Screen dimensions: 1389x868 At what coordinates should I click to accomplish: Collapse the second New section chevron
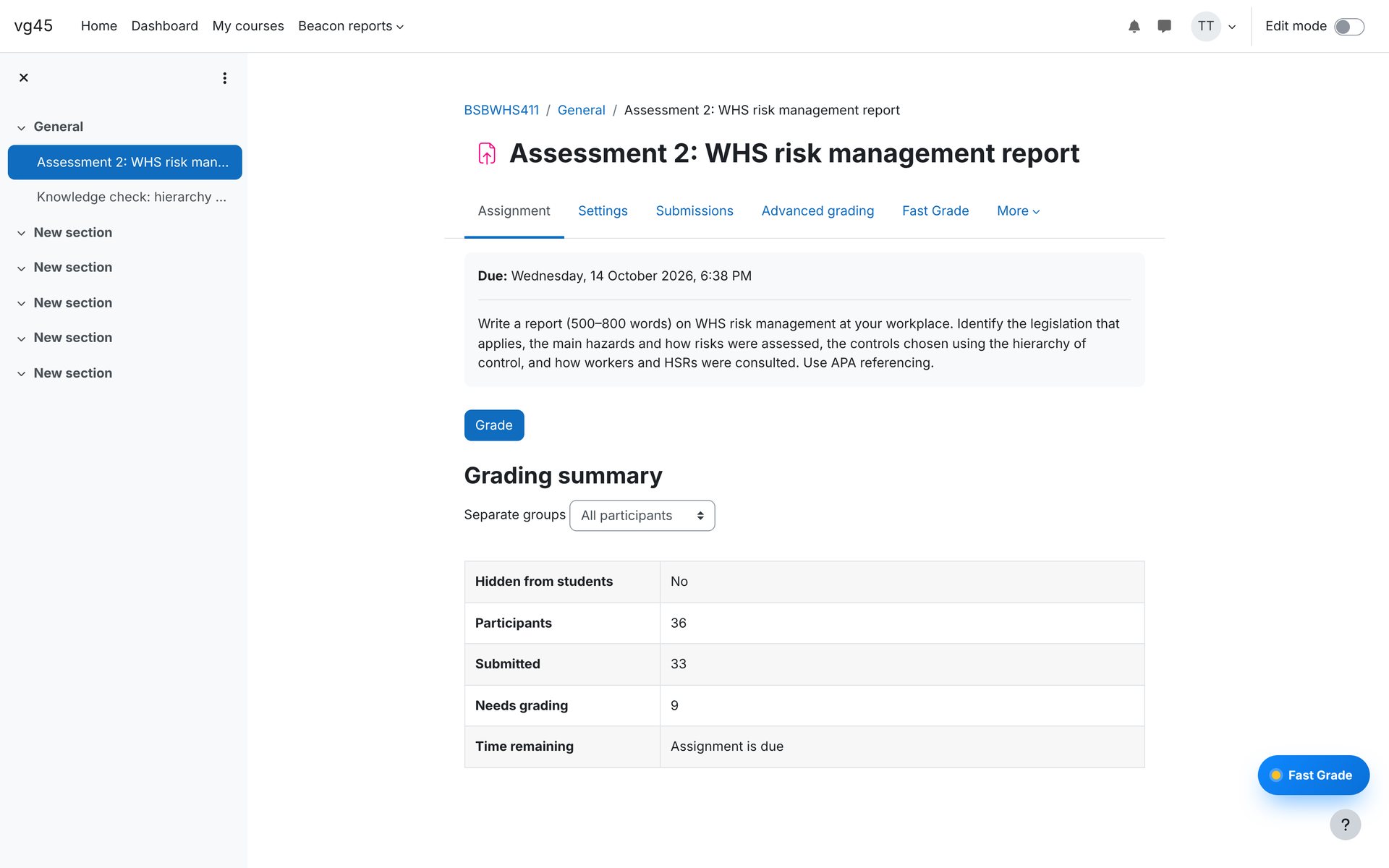pyautogui.click(x=22, y=268)
